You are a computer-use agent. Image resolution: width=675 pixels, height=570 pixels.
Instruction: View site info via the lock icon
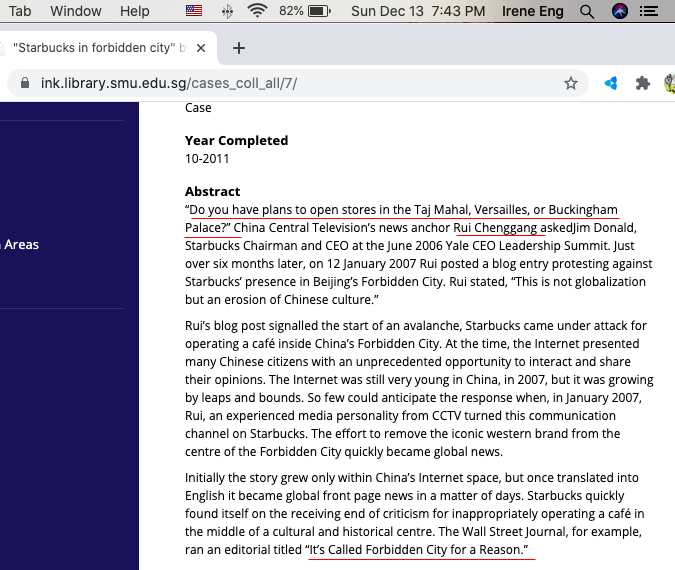(x=25, y=84)
